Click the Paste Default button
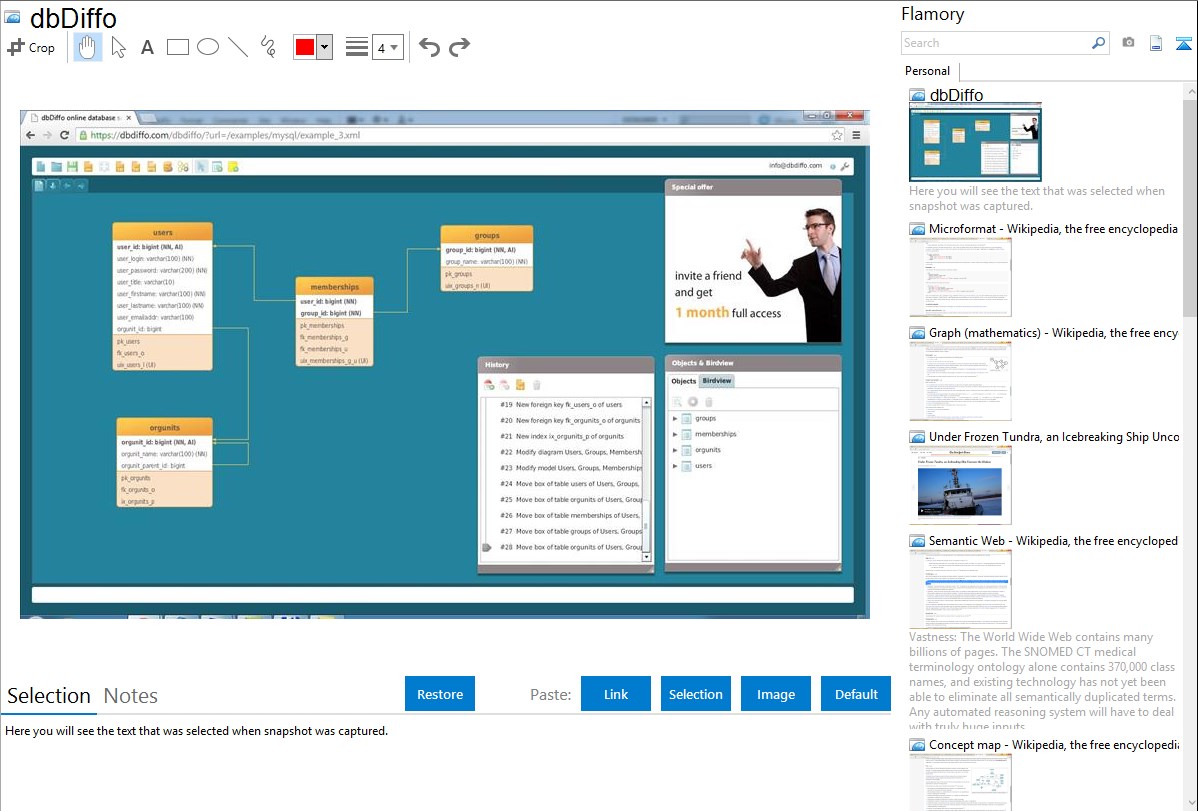Viewport: 1198px width, 811px height. point(856,694)
